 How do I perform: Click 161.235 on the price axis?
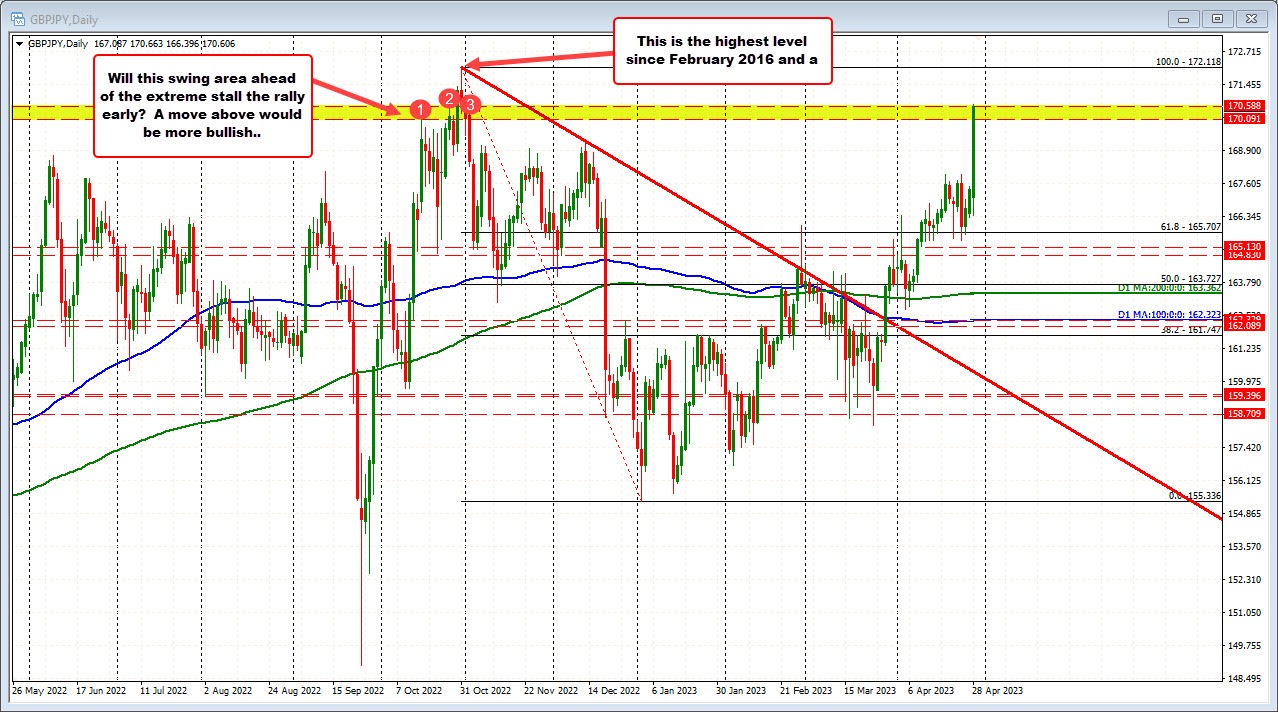pos(1245,348)
